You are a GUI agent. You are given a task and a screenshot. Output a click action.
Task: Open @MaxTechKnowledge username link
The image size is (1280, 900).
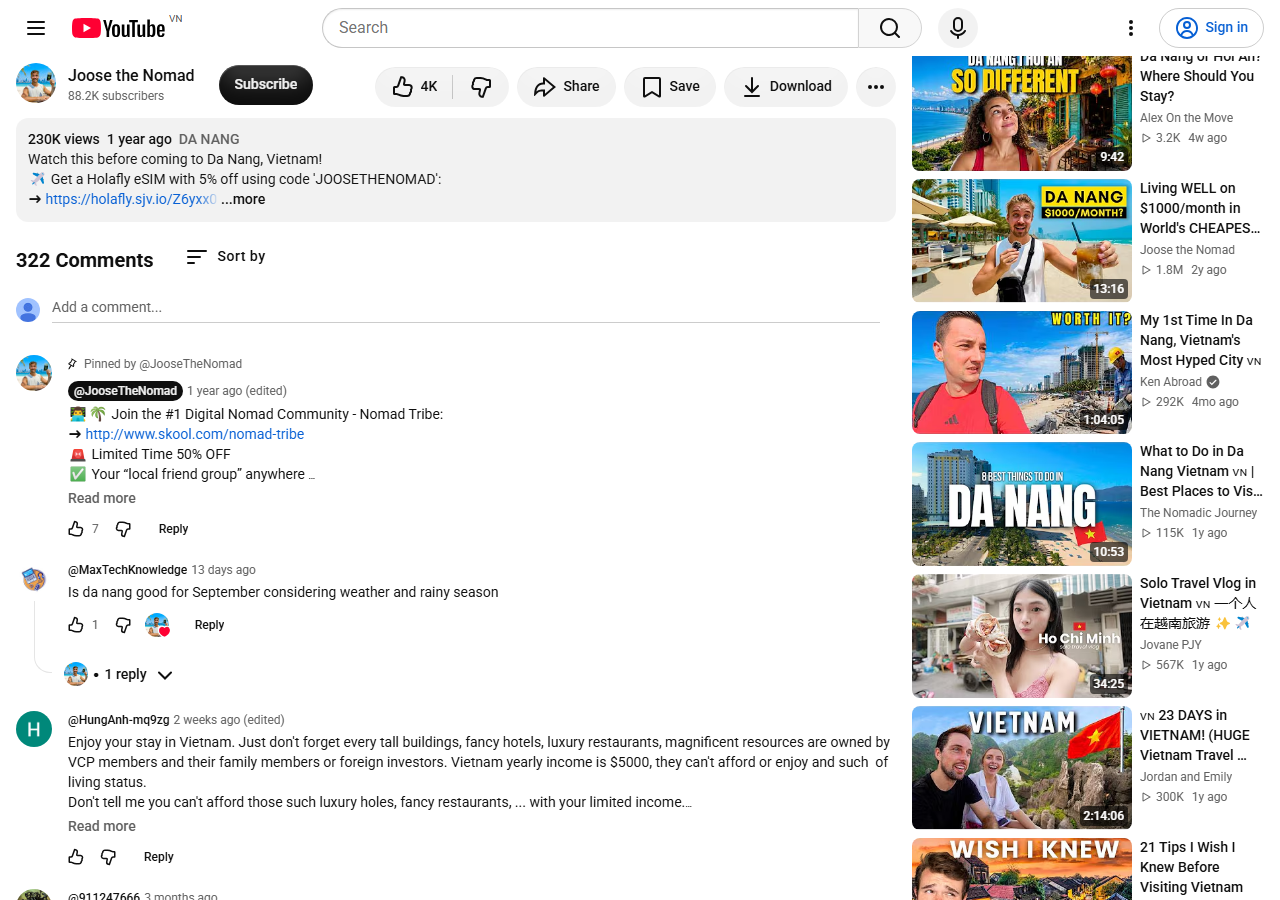pyautogui.click(x=128, y=570)
